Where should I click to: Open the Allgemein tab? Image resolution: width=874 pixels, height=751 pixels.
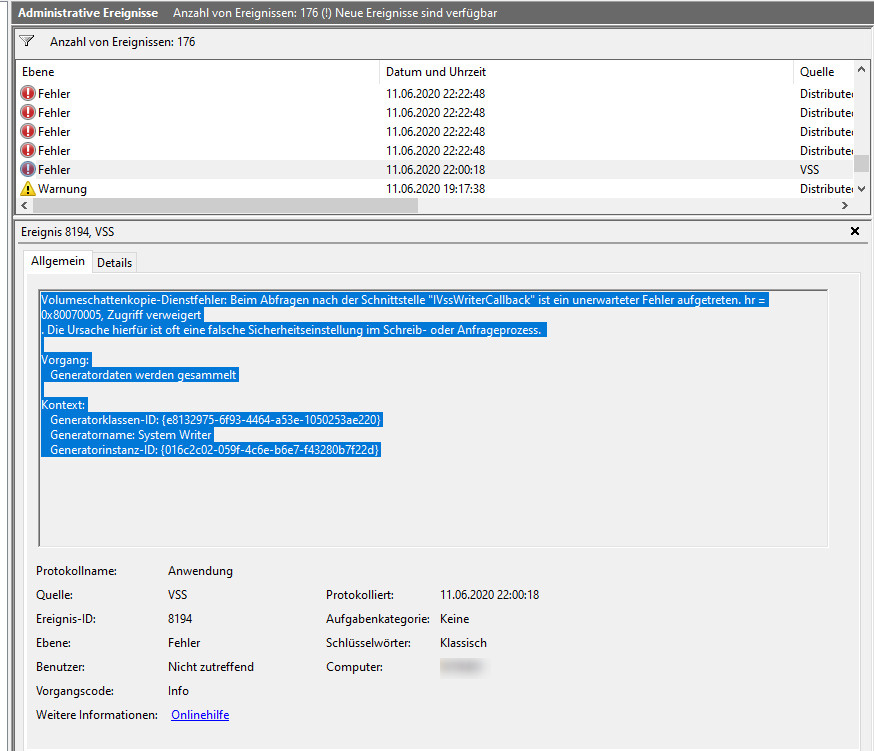(58, 261)
